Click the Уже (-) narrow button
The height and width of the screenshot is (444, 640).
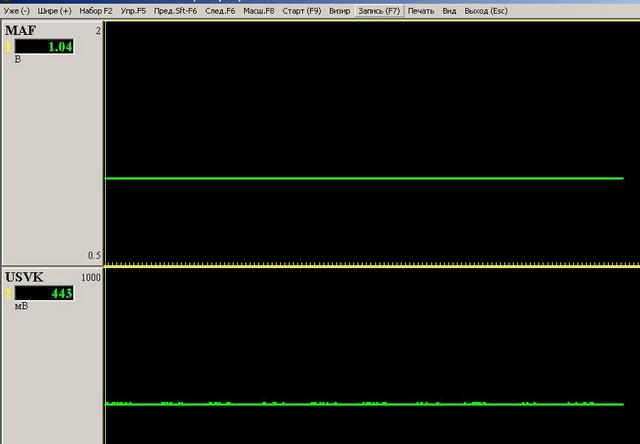[17, 10]
